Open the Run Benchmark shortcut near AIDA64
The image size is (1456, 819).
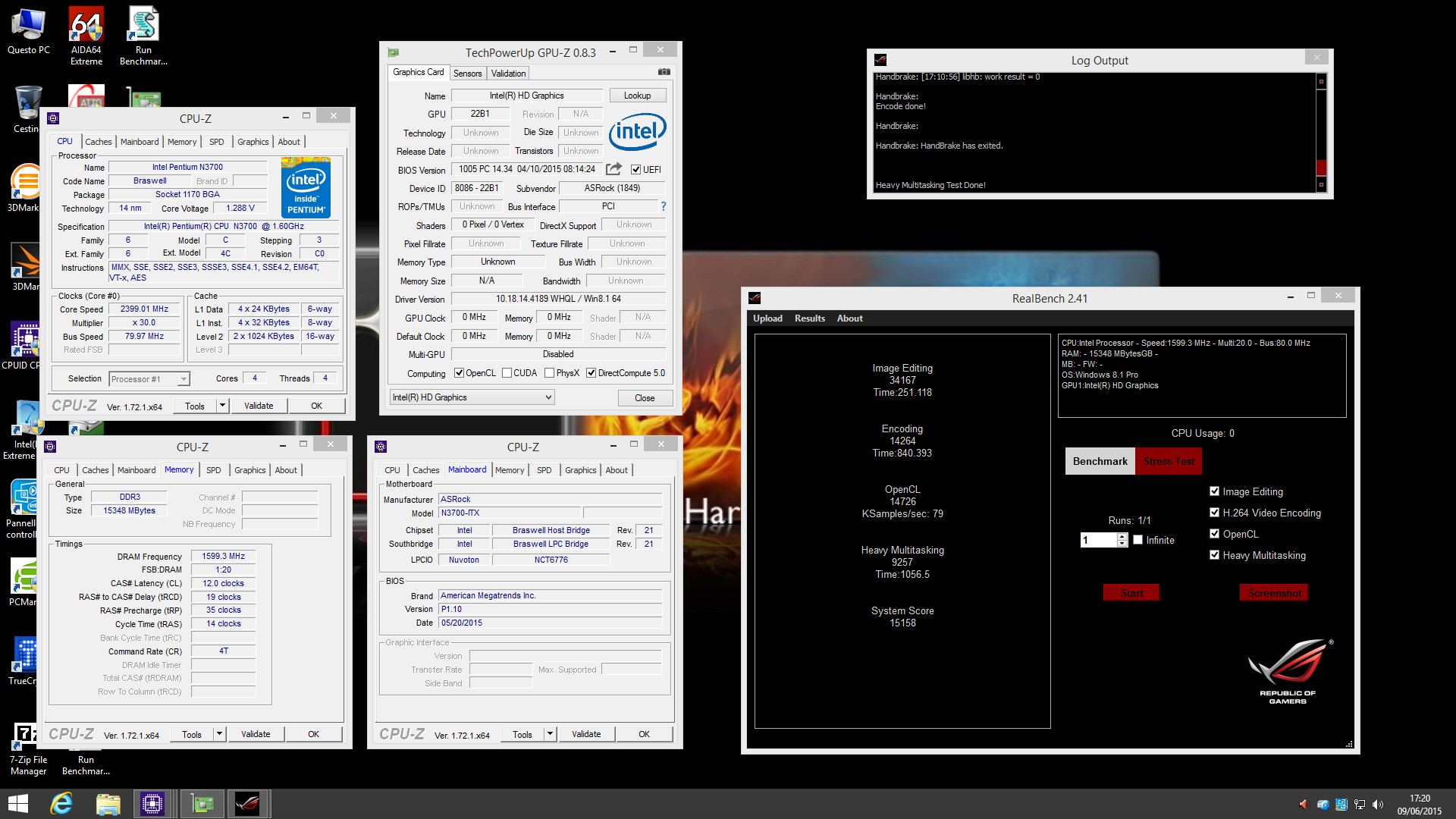(143, 36)
